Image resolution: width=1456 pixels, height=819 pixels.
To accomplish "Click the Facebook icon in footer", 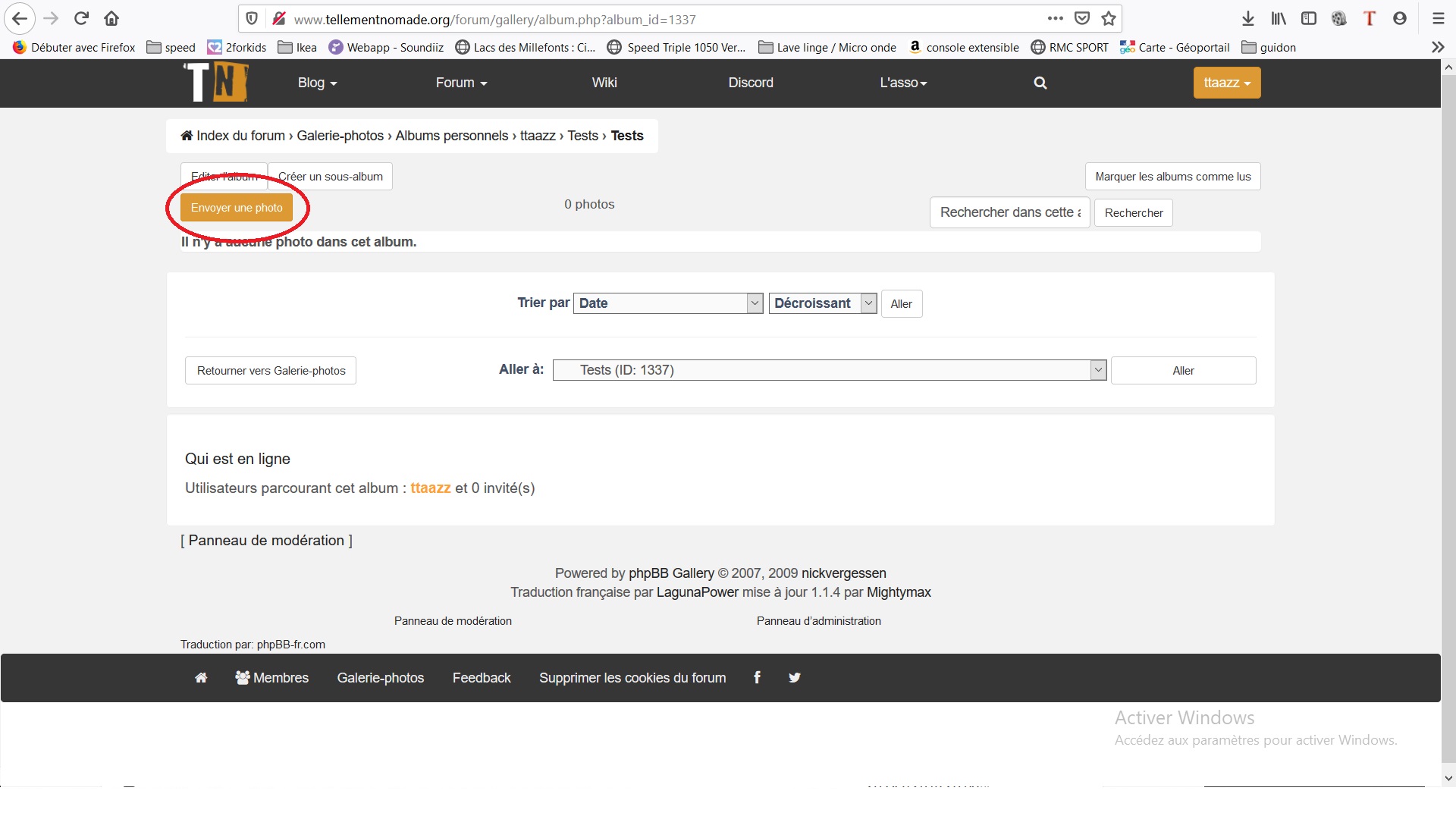I will [757, 677].
